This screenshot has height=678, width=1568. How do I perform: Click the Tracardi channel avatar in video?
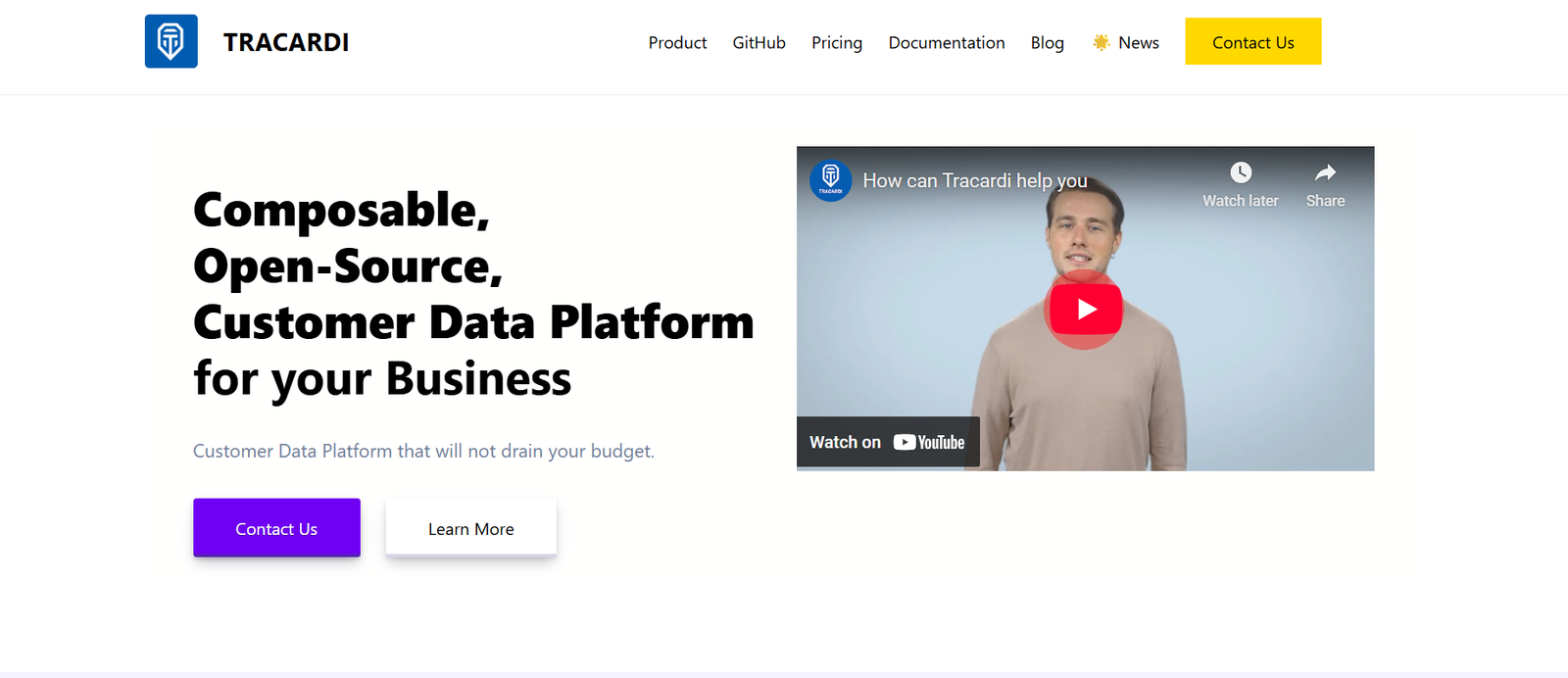pos(830,180)
